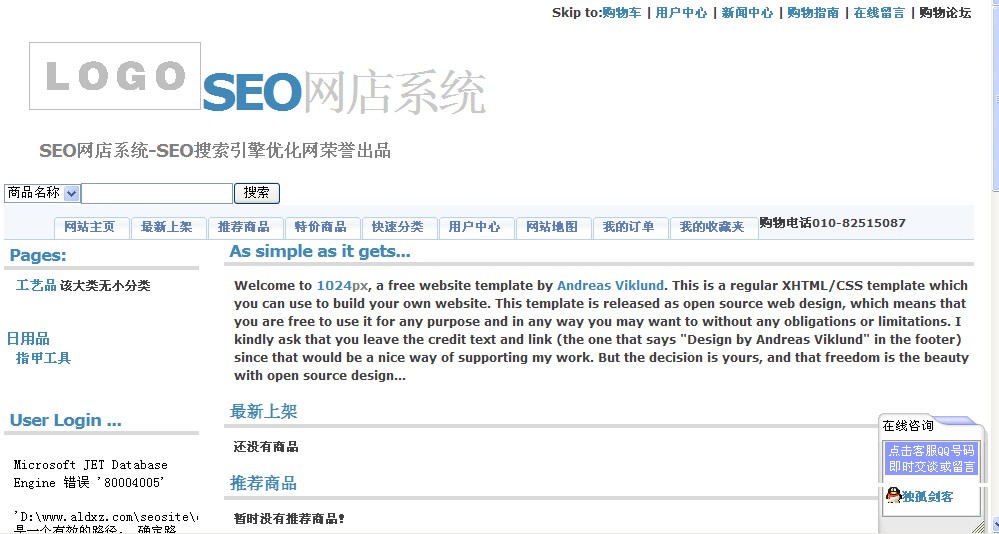Follow the Andreas Viklund link
This screenshot has width=999, height=534.
pyautogui.click(x=610, y=285)
